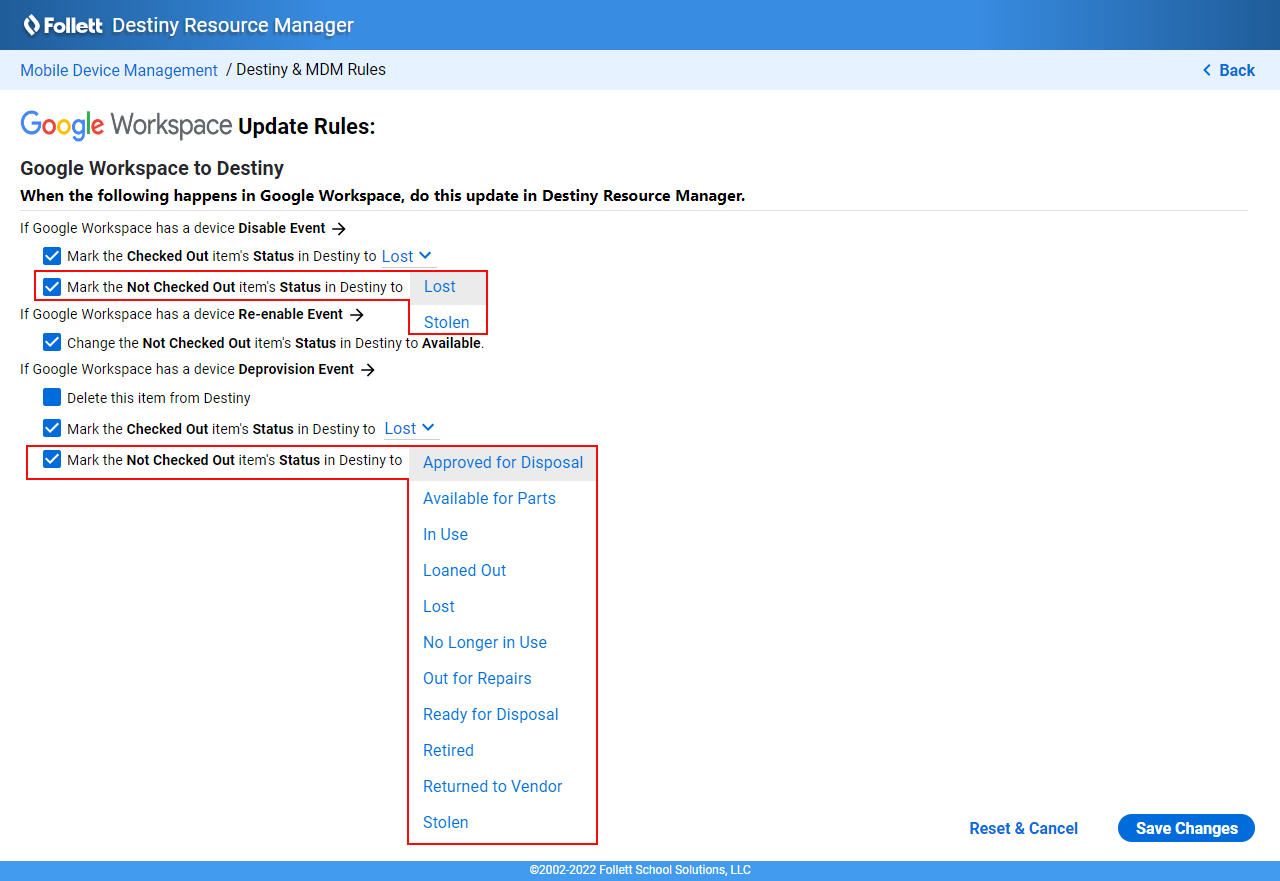Viewport: 1280px width, 881px height.
Task: Click Reset & Cancel link
Action: [1023, 828]
